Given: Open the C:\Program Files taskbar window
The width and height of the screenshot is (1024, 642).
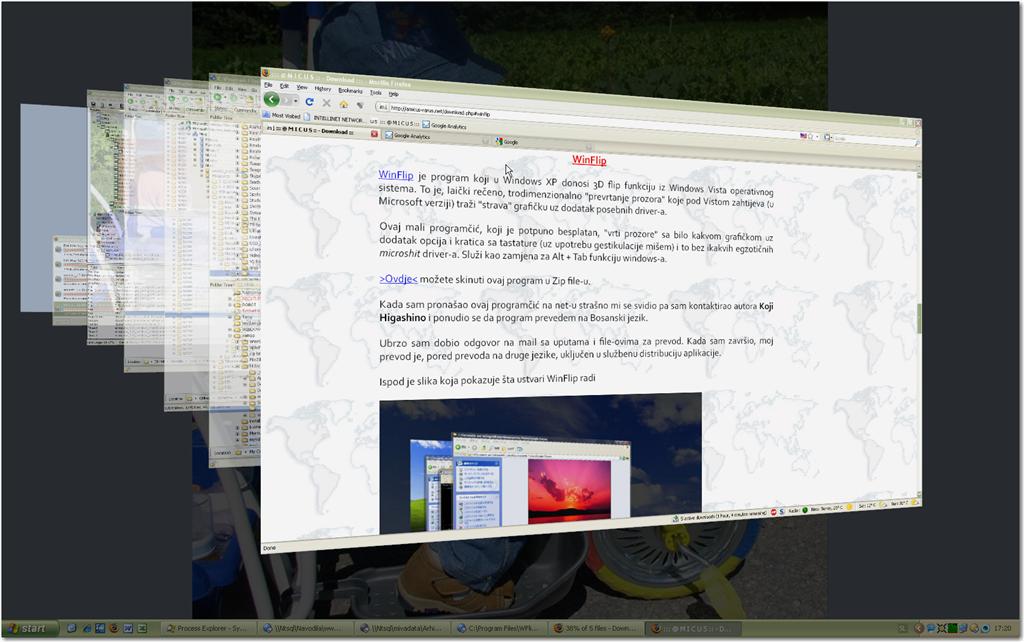Looking at the screenshot, I should coord(498,628).
